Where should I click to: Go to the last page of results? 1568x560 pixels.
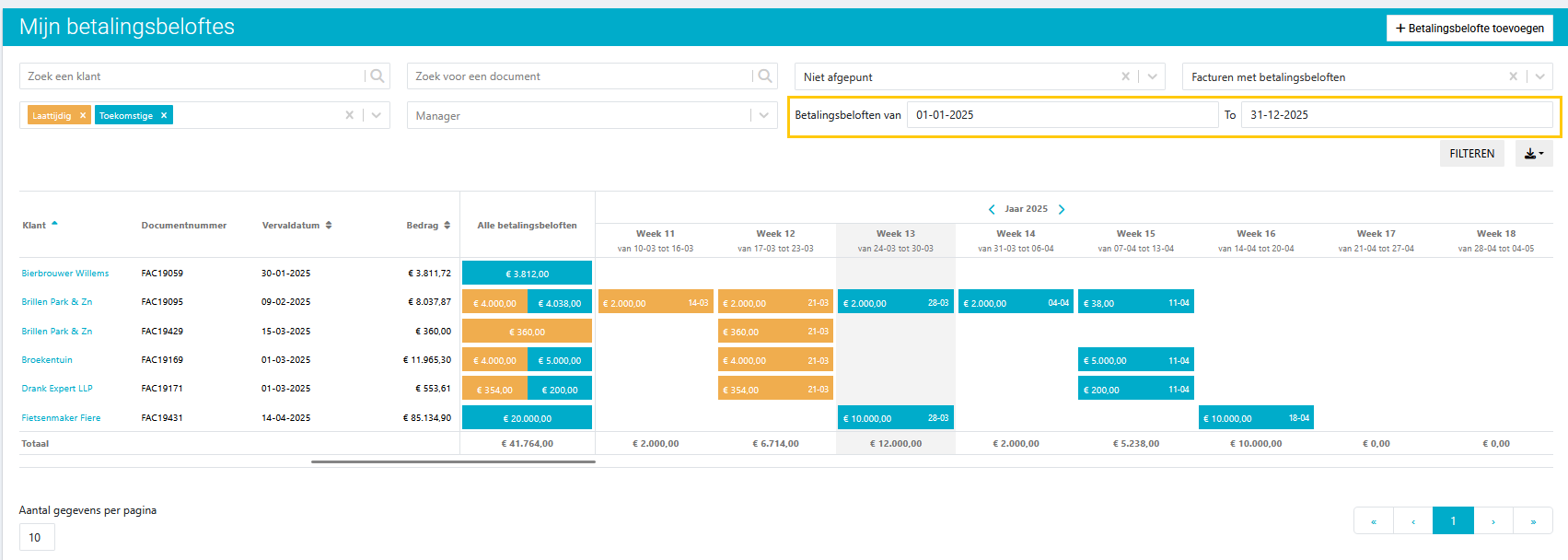(1533, 521)
